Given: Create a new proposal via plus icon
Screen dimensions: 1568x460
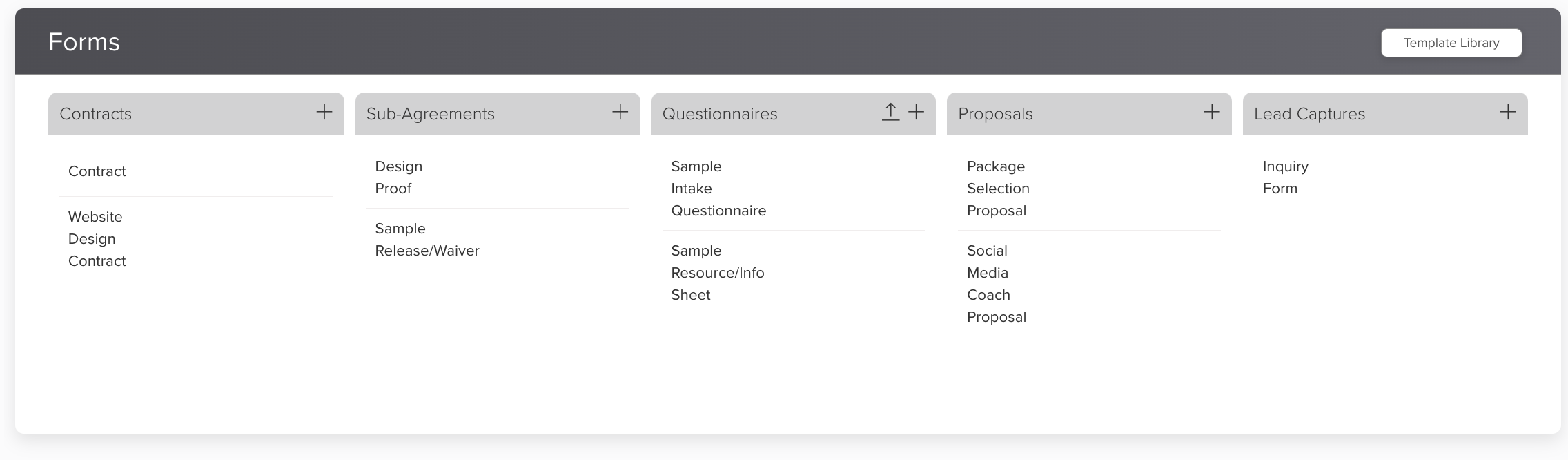Looking at the screenshot, I should click(x=1211, y=113).
